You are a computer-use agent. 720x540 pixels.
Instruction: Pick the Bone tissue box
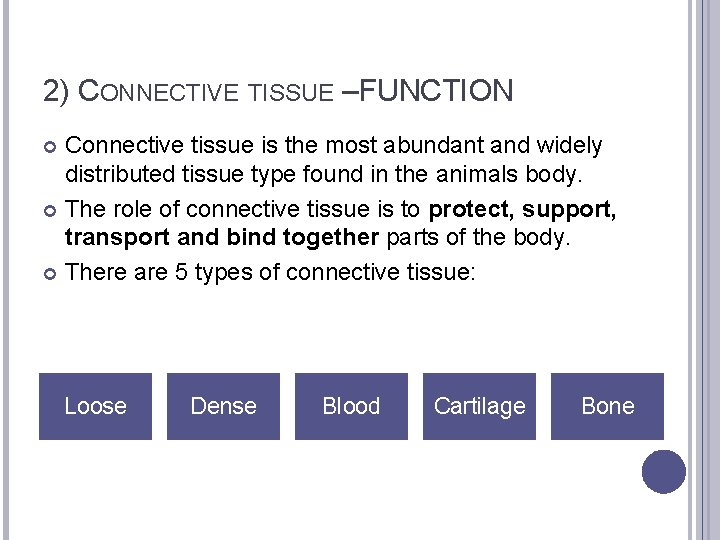607,406
